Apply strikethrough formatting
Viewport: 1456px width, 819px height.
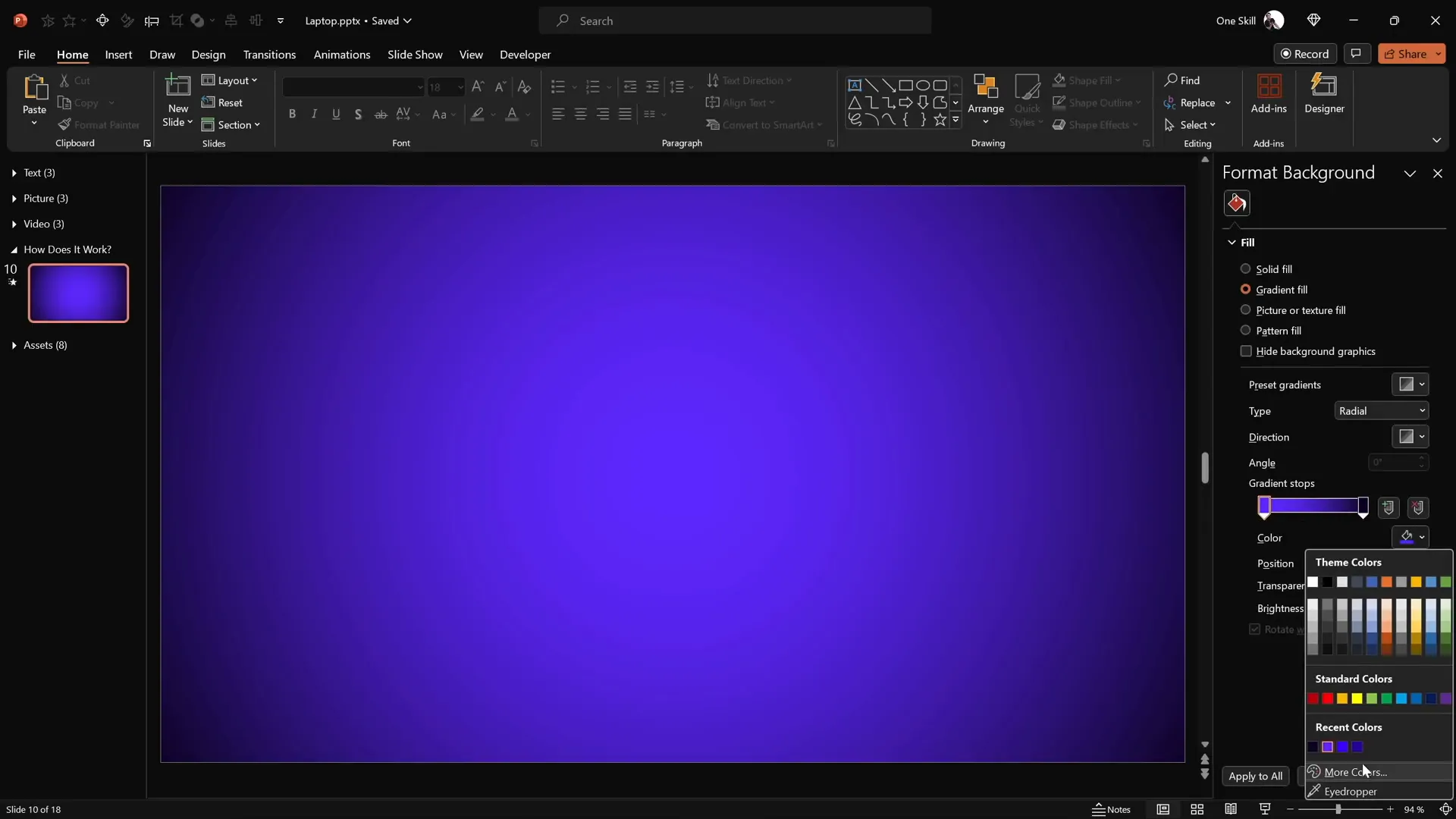[381, 114]
